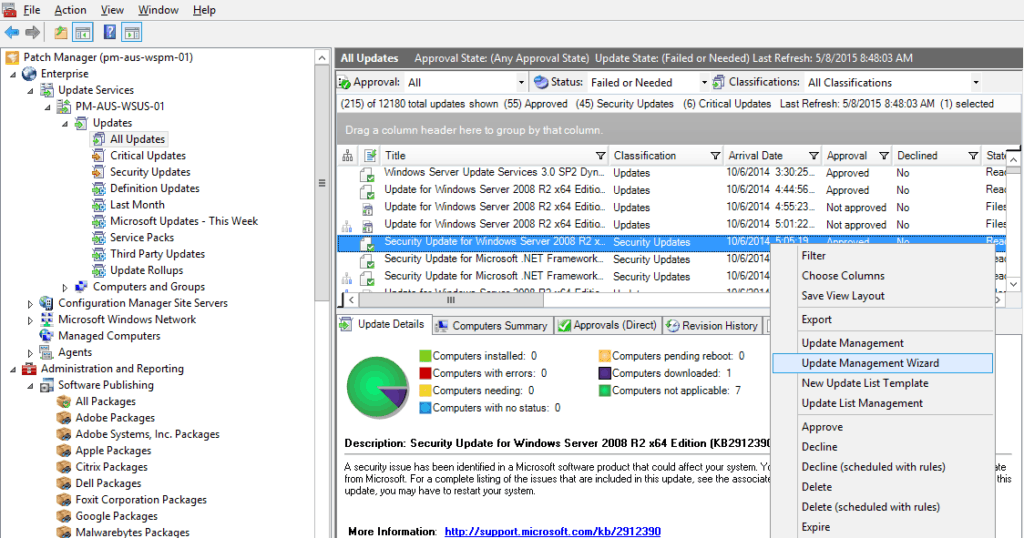Image resolution: width=1024 pixels, height=538 pixels.
Task: Collapse the Update Services node
Action: point(30,91)
